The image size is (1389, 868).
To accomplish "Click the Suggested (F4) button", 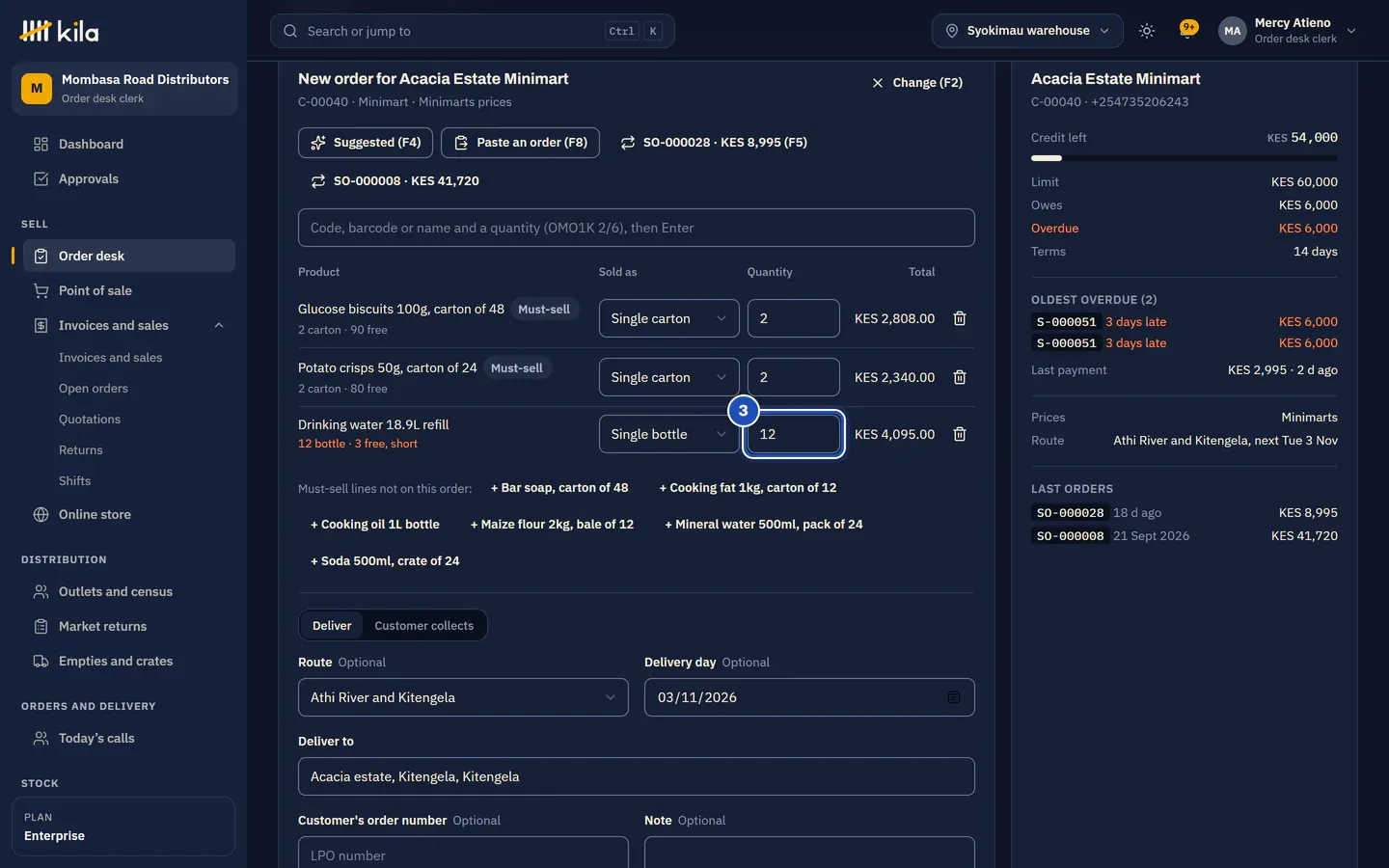I will click(x=366, y=143).
